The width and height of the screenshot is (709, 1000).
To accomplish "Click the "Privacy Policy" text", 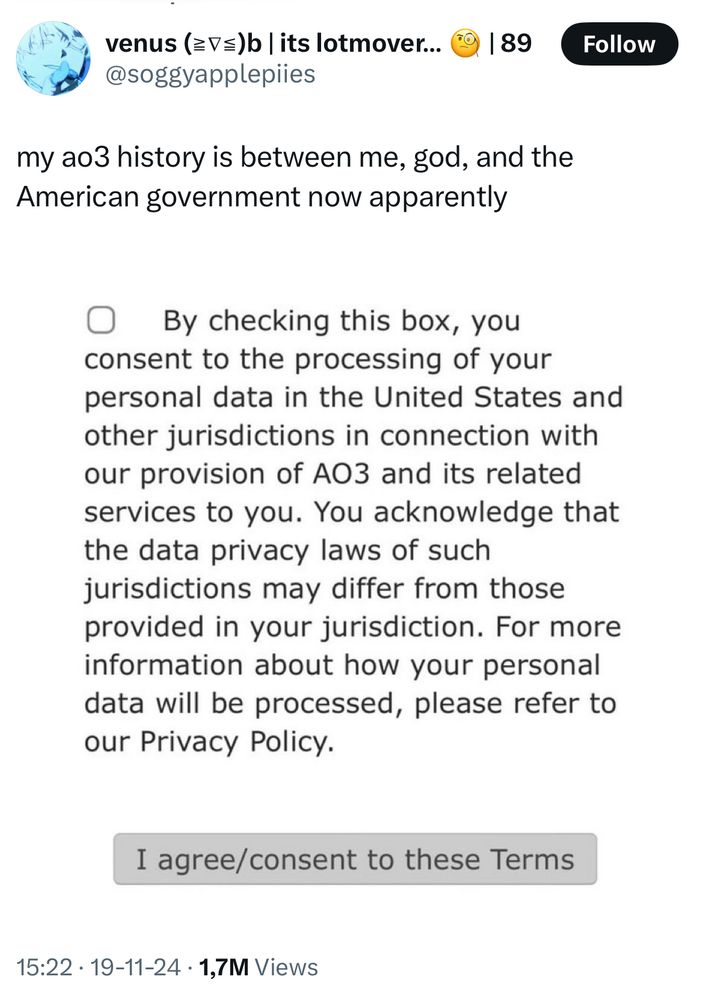I will (x=232, y=742).
